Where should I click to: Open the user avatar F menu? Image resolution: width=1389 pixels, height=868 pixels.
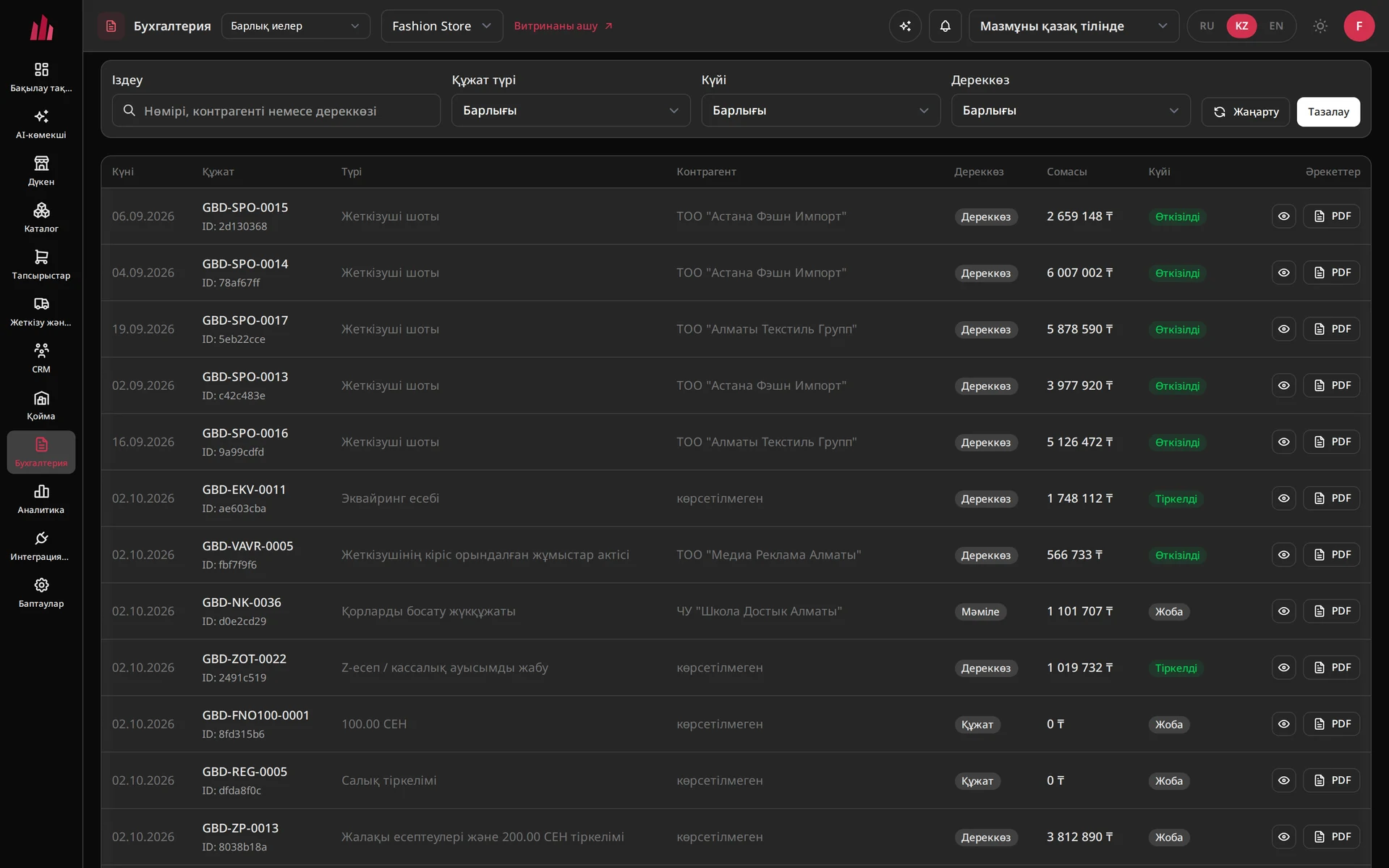1359,26
